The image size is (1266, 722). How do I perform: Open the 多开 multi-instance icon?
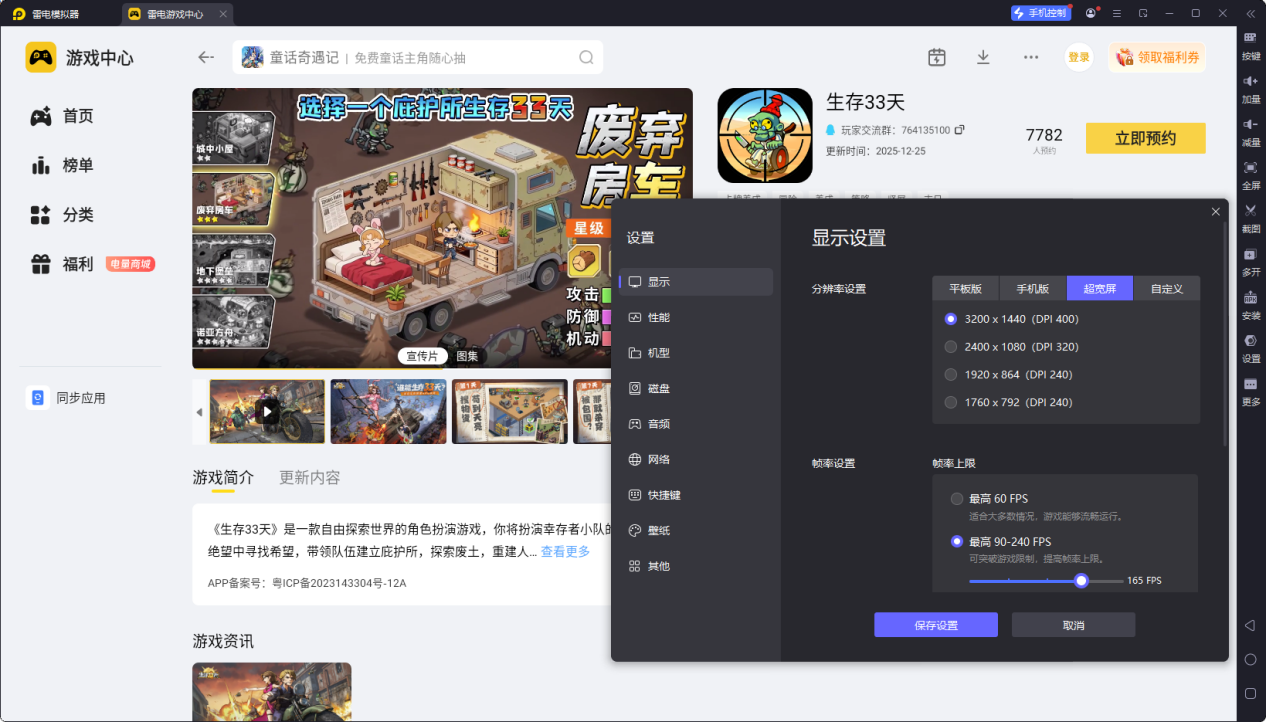coord(1251,254)
